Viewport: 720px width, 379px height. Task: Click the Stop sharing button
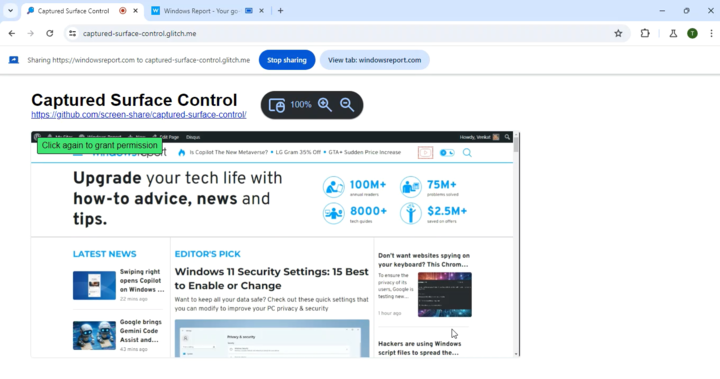click(287, 60)
